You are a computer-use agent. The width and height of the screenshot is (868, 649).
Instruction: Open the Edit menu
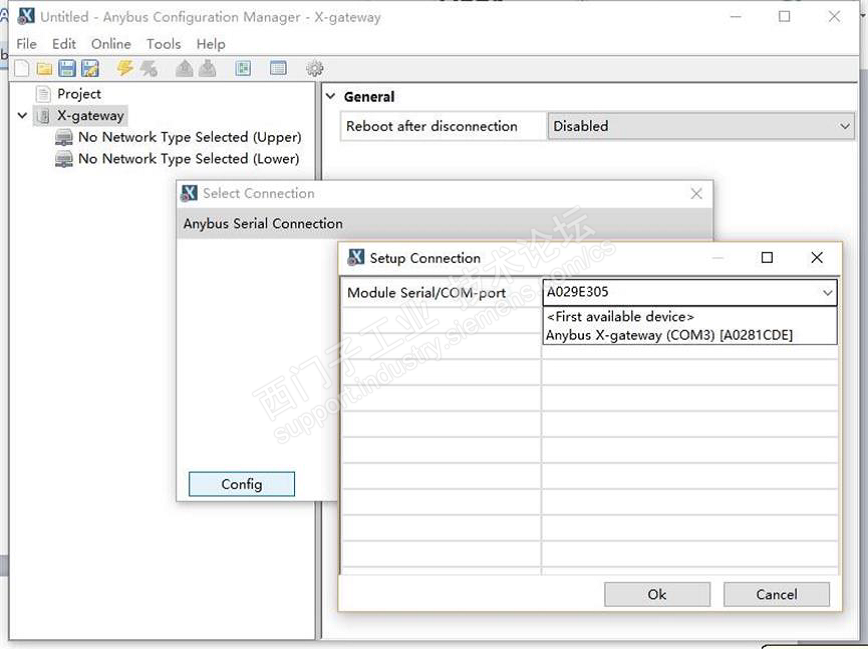(x=64, y=44)
